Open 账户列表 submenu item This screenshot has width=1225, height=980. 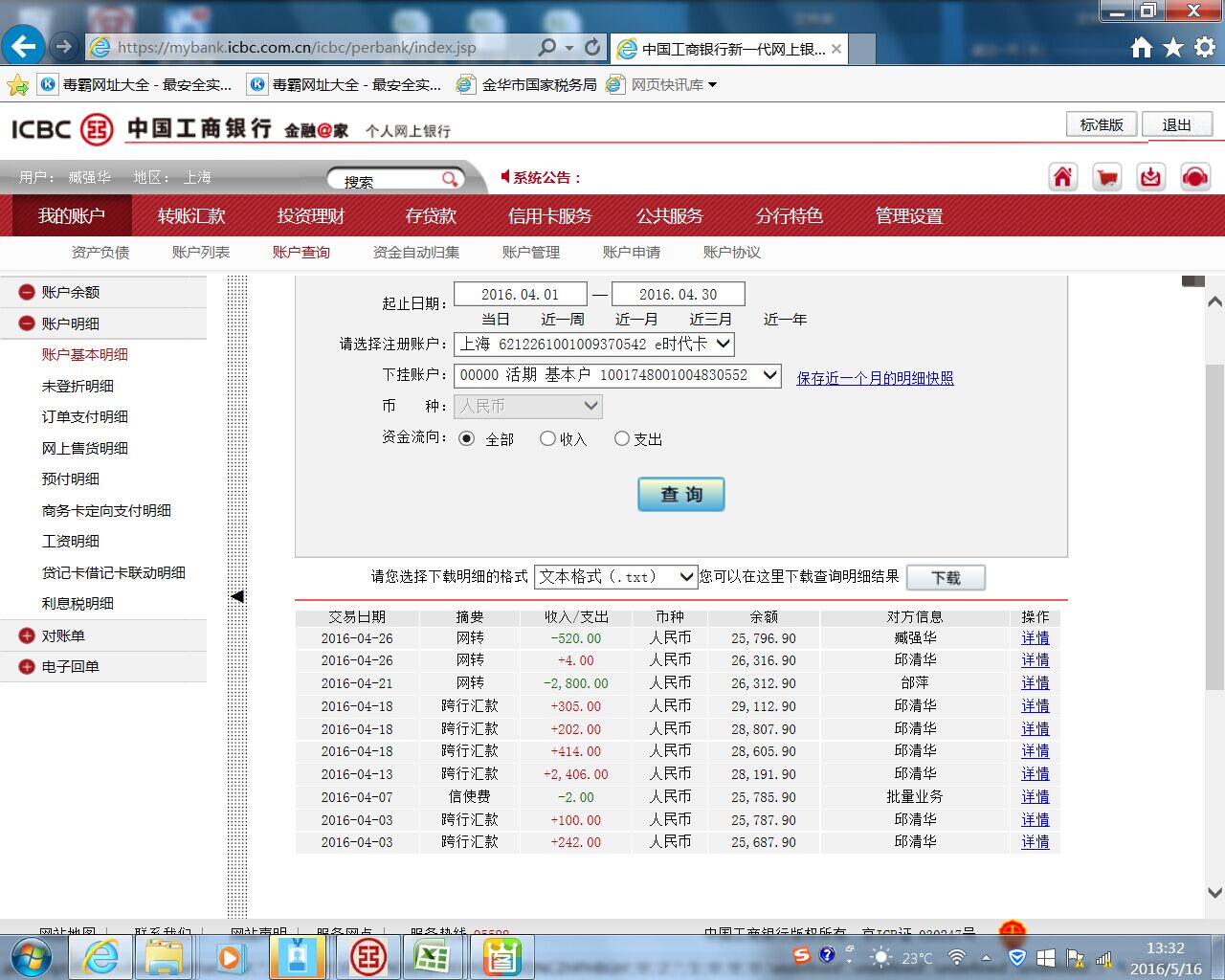point(201,252)
